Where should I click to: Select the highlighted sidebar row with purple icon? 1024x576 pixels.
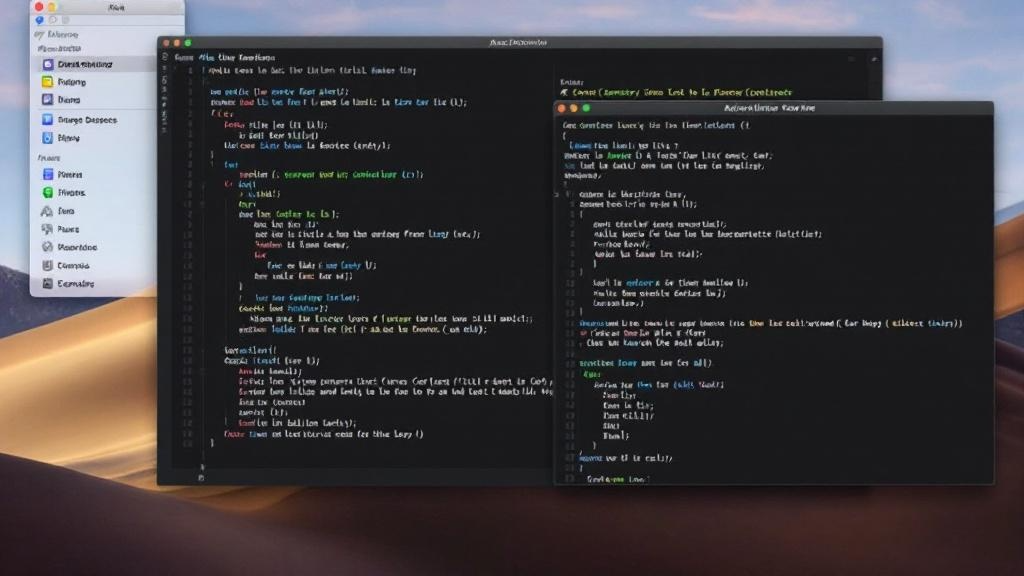96,64
